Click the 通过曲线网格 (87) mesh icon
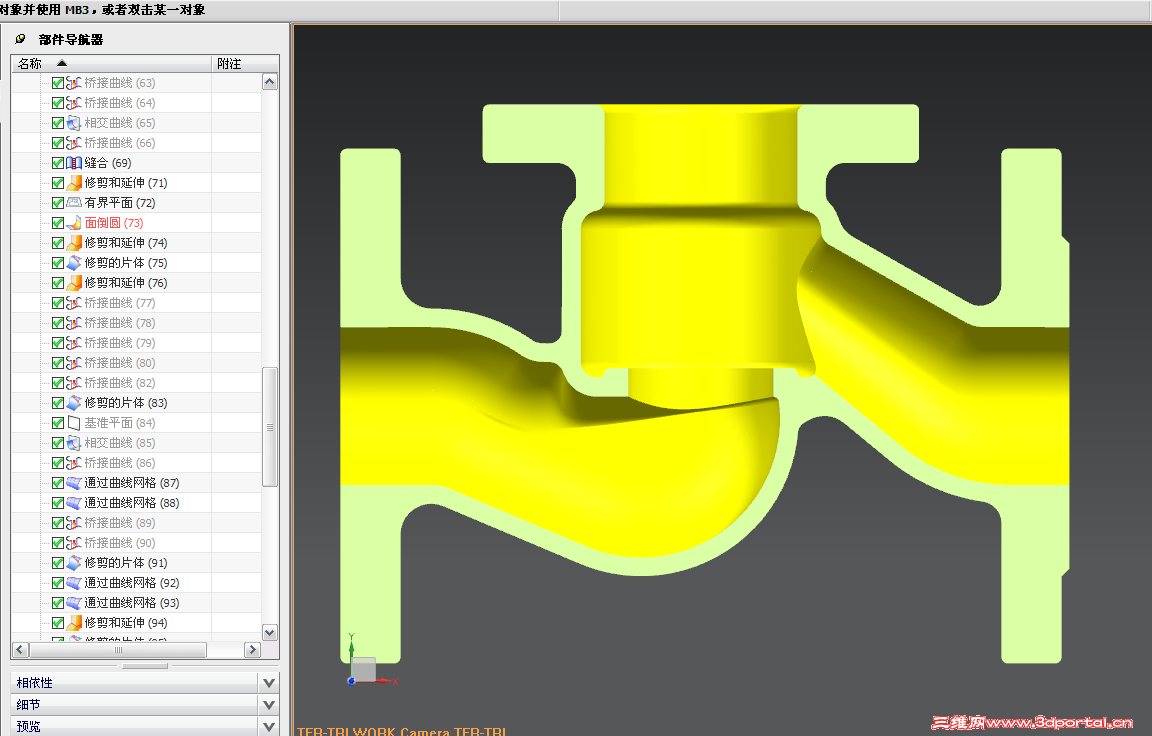The height and width of the screenshot is (736, 1152). [74, 483]
